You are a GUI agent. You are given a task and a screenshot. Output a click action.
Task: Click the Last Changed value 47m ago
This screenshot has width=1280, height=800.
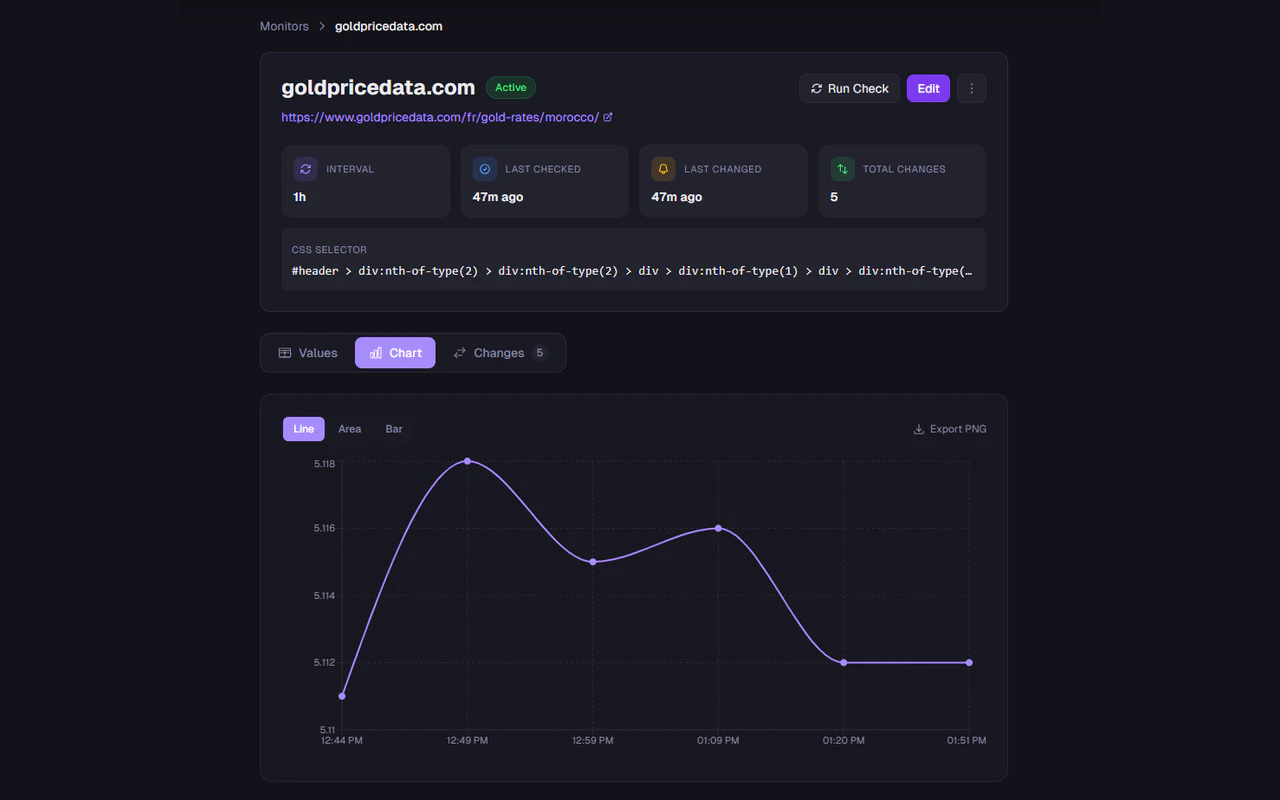pyautogui.click(x=677, y=197)
